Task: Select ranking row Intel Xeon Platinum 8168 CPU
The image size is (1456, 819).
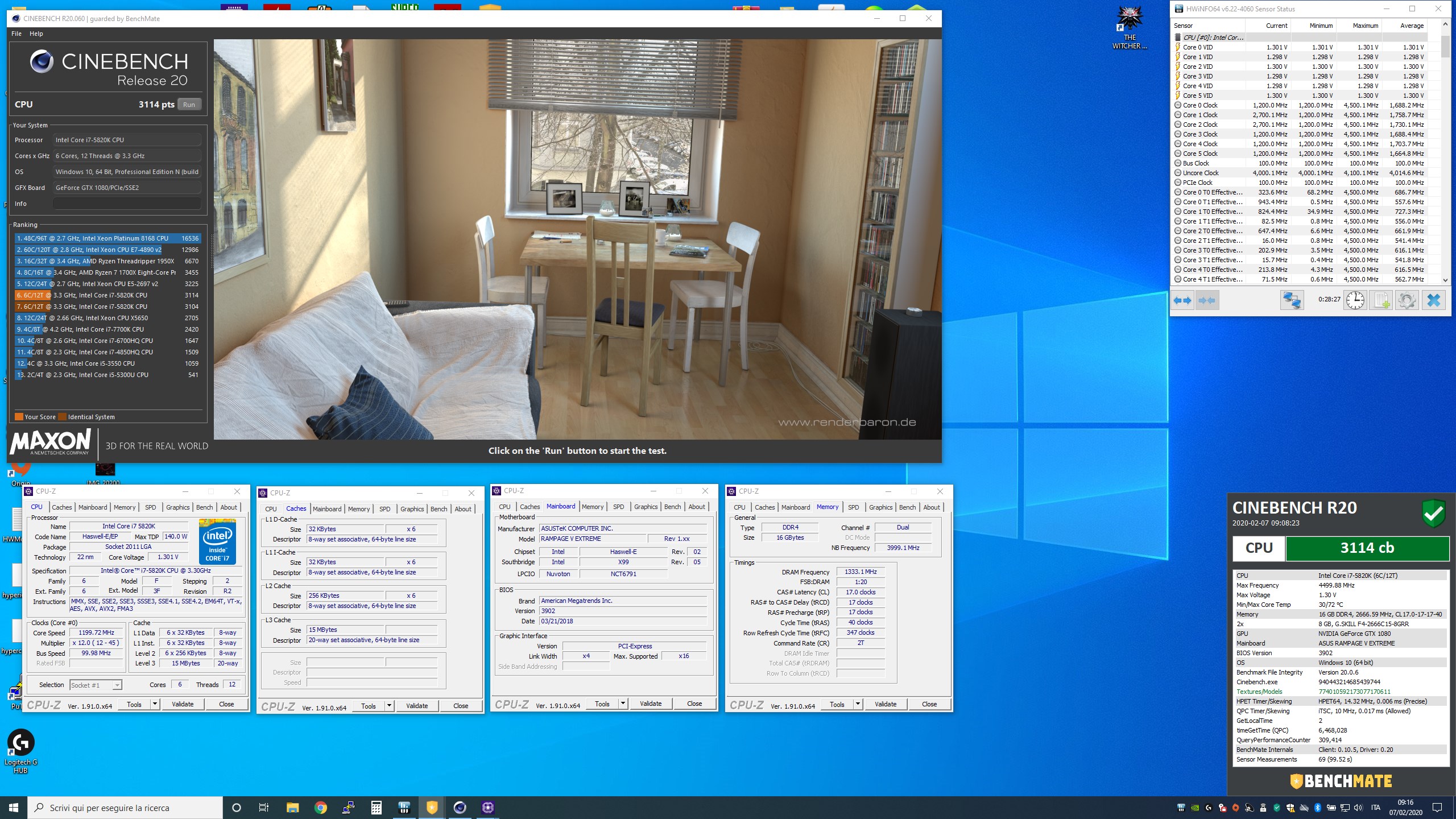Action: point(108,238)
